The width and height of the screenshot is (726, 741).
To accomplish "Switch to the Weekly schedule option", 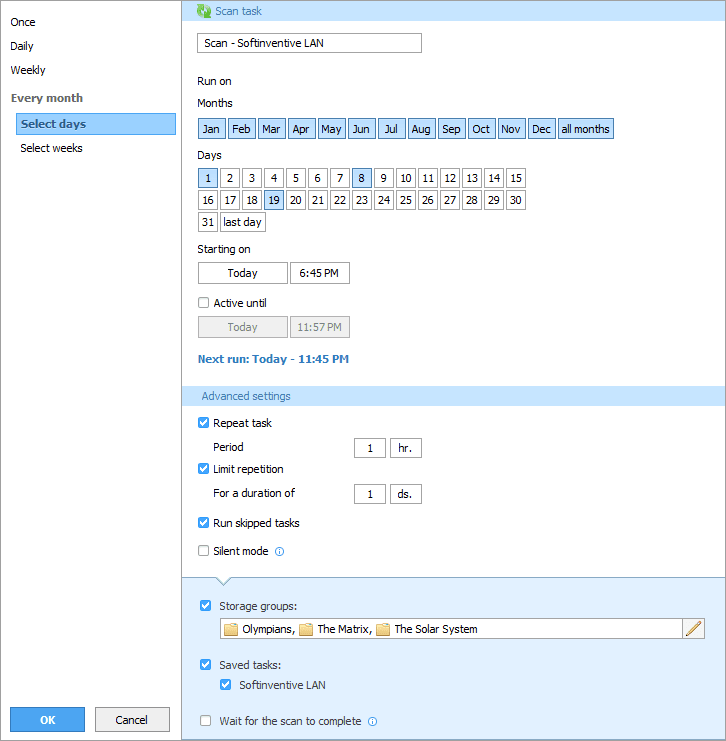I will pos(28,70).
